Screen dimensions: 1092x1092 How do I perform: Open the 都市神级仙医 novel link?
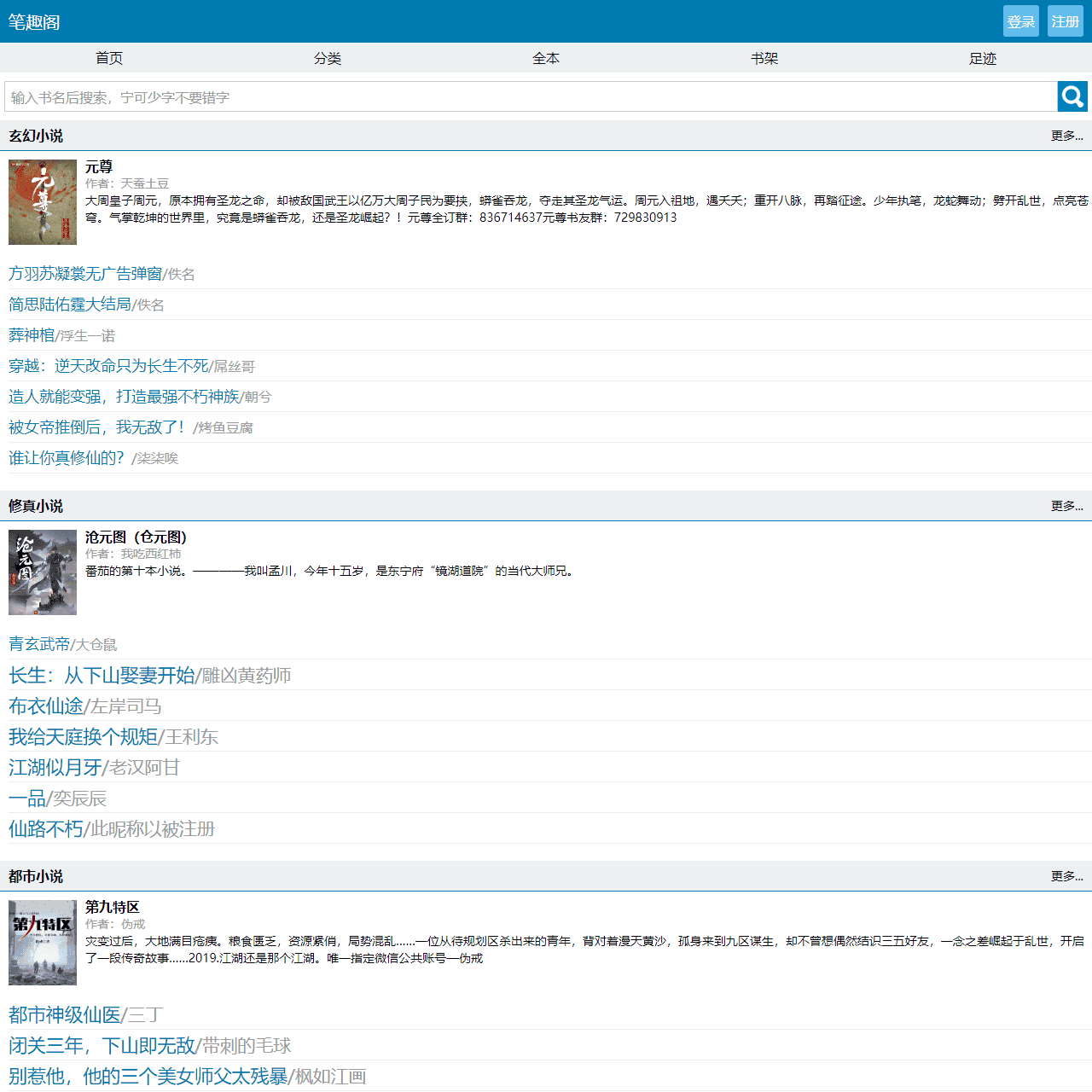[x=65, y=1014]
